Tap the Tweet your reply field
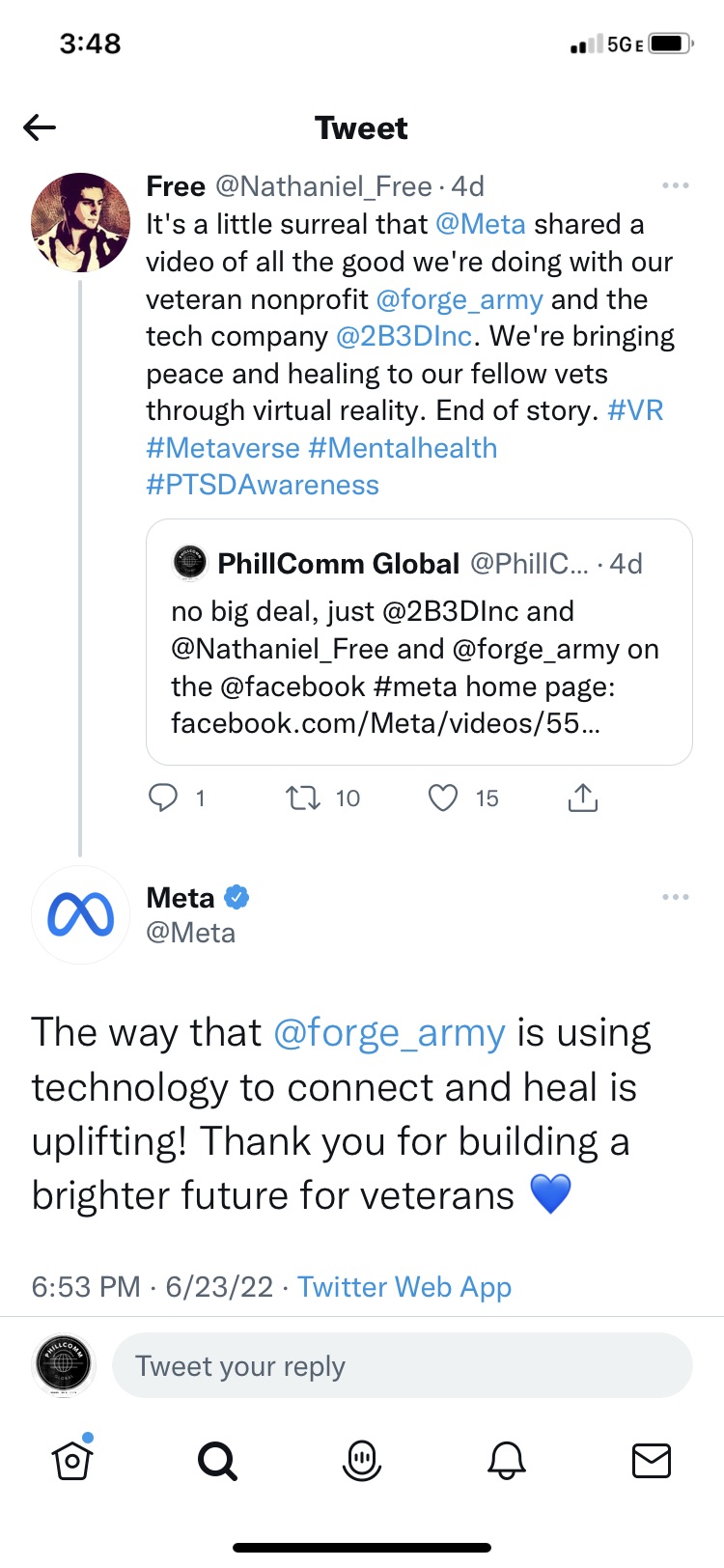The width and height of the screenshot is (724, 1568). [402, 1365]
